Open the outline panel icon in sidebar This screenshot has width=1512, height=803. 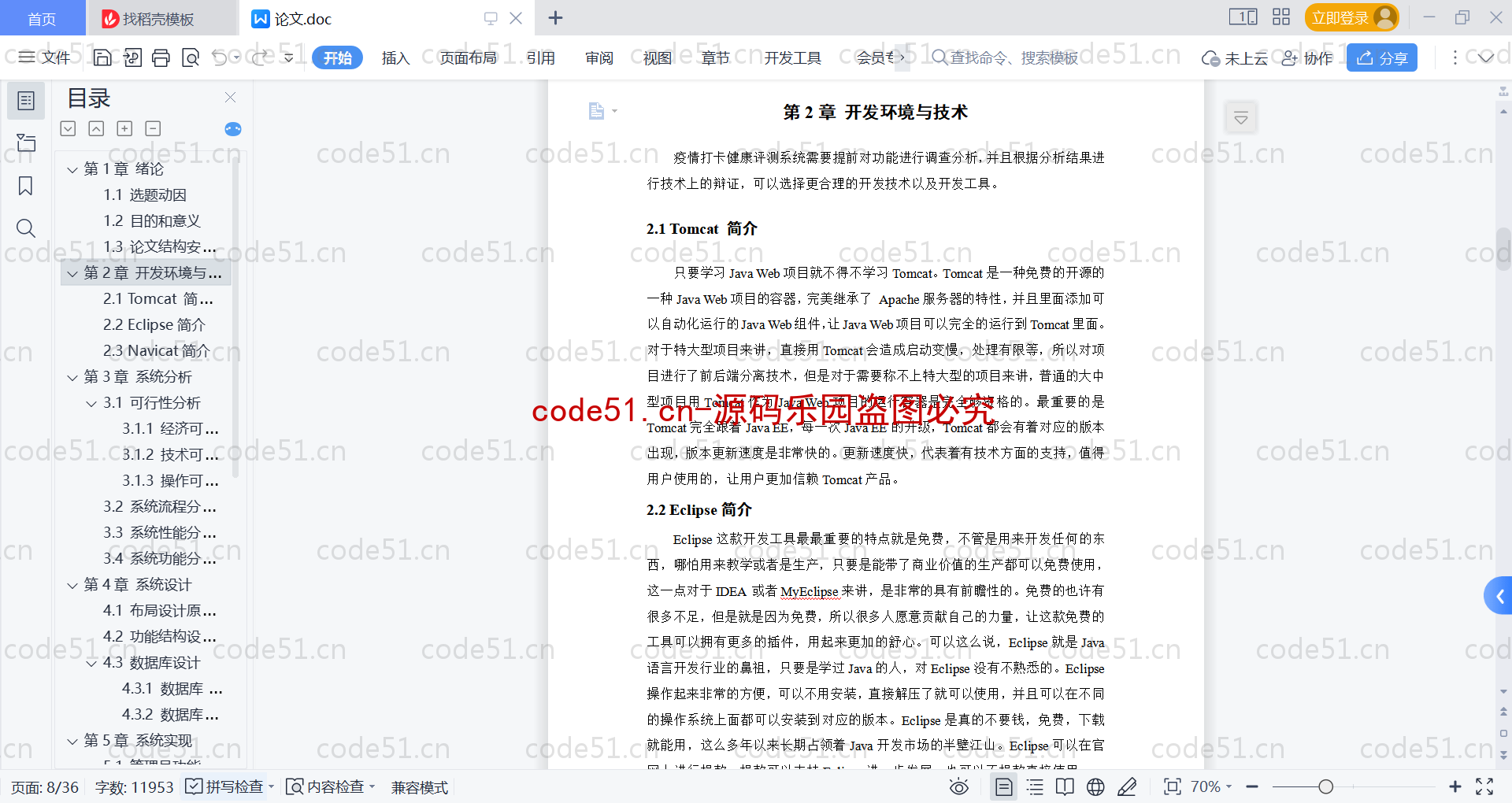click(x=26, y=101)
